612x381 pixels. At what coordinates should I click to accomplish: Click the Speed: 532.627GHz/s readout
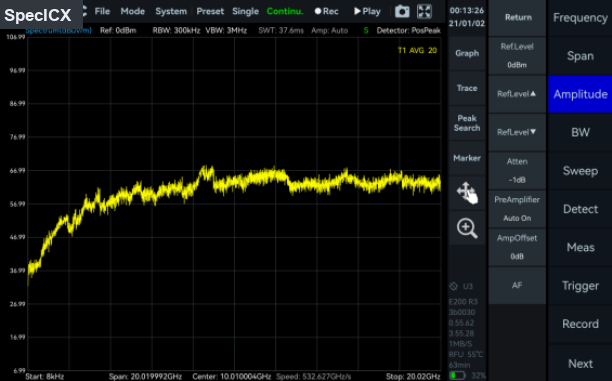(314, 377)
